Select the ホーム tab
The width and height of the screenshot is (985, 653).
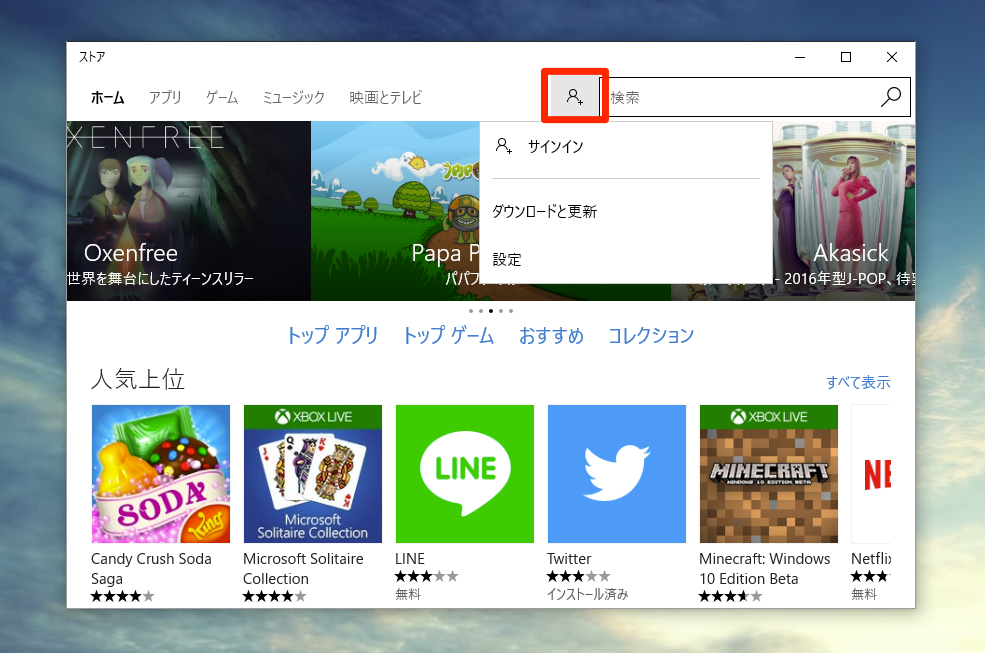click(107, 97)
